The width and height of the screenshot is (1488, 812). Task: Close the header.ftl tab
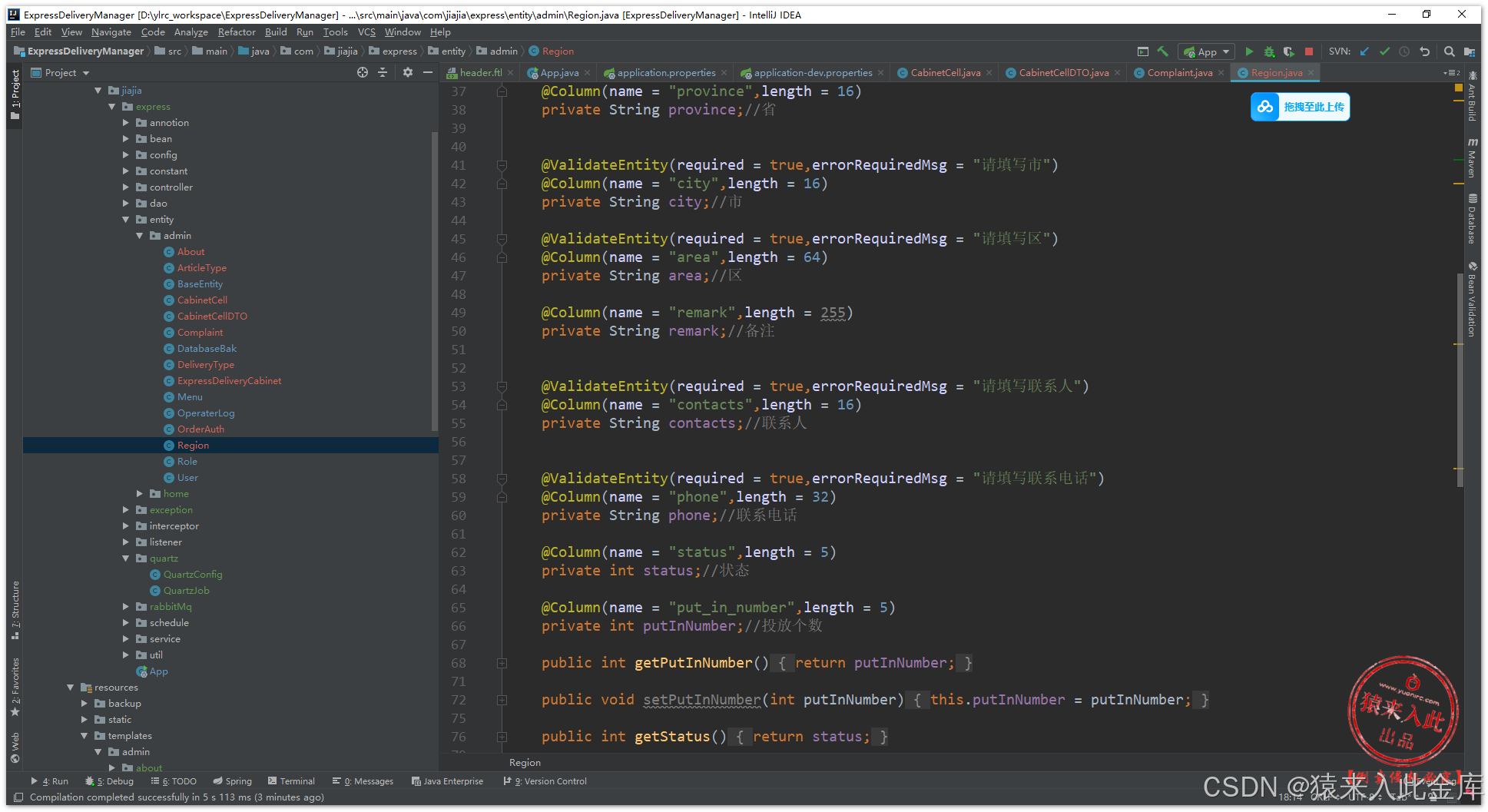coord(511,73)
